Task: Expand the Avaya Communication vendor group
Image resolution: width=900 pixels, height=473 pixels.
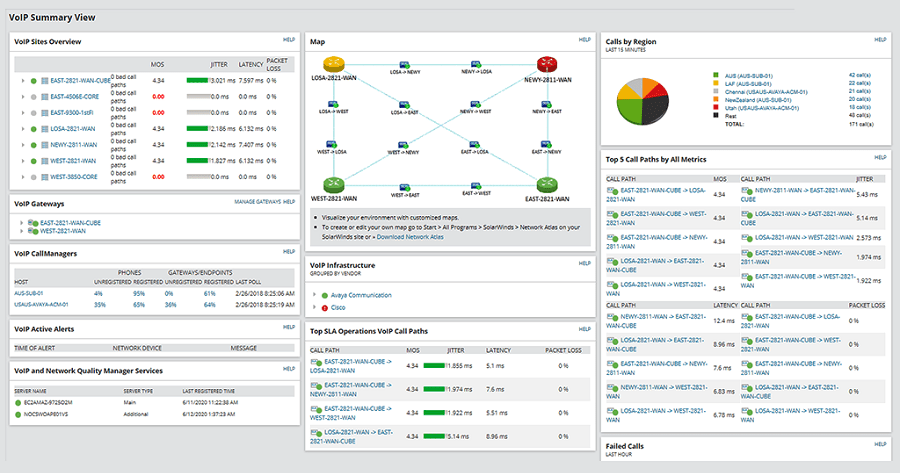Action: 315,295
